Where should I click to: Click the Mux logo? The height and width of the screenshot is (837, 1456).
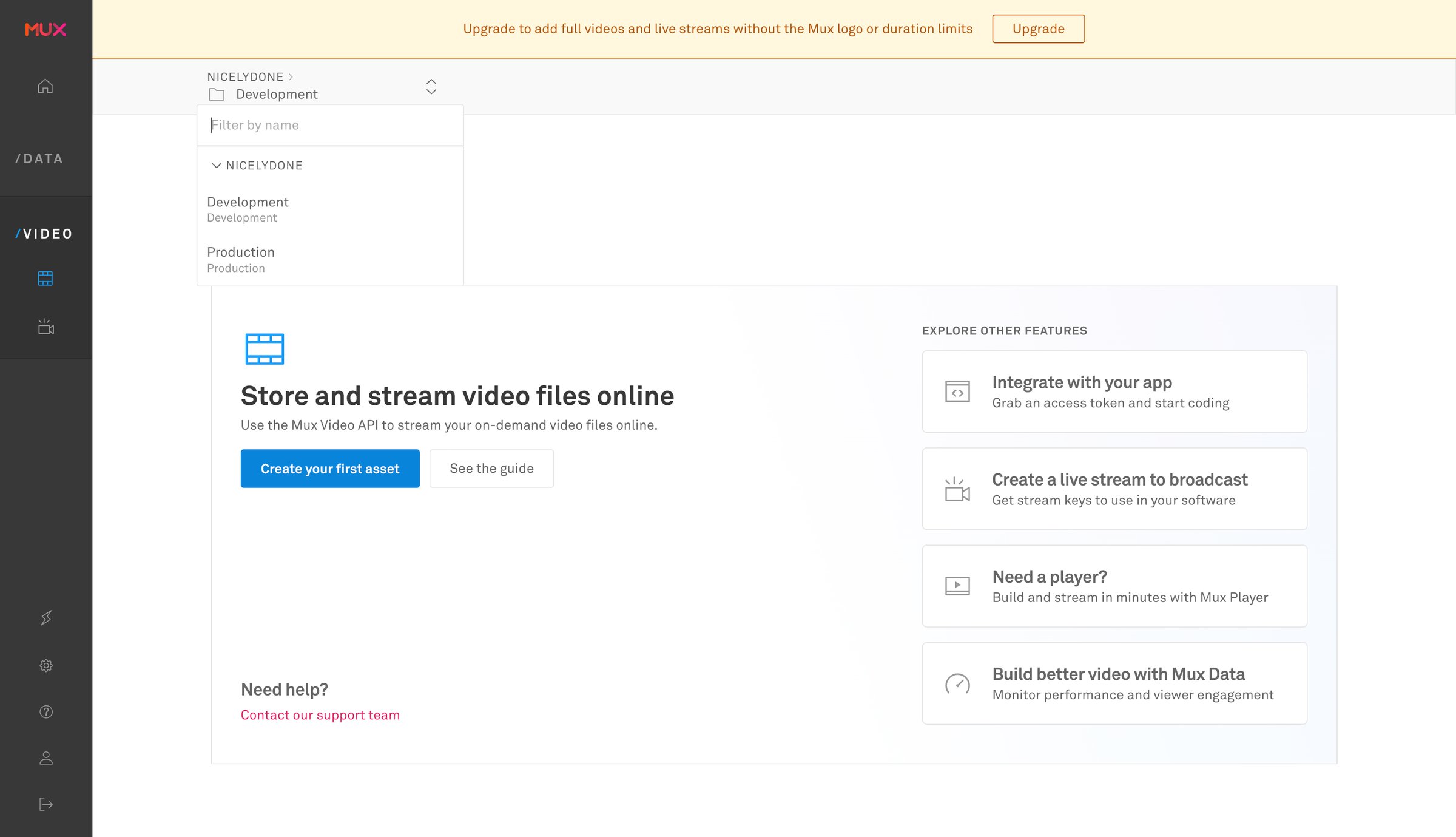pyautogui.click(x=45, y=29)
